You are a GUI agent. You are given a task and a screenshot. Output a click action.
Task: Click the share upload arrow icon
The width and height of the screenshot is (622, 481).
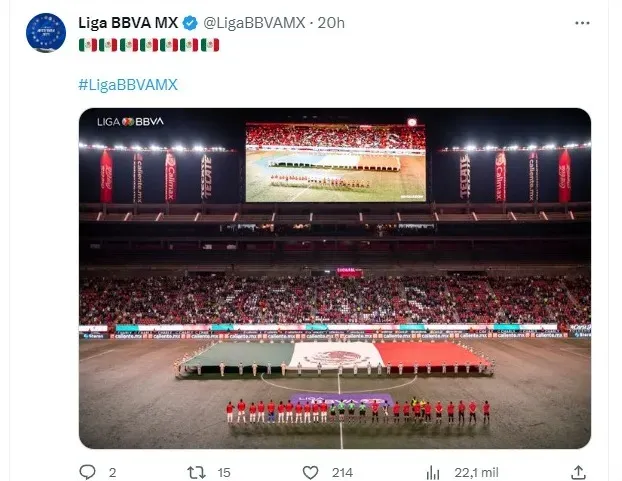click(x=578, y=472)
